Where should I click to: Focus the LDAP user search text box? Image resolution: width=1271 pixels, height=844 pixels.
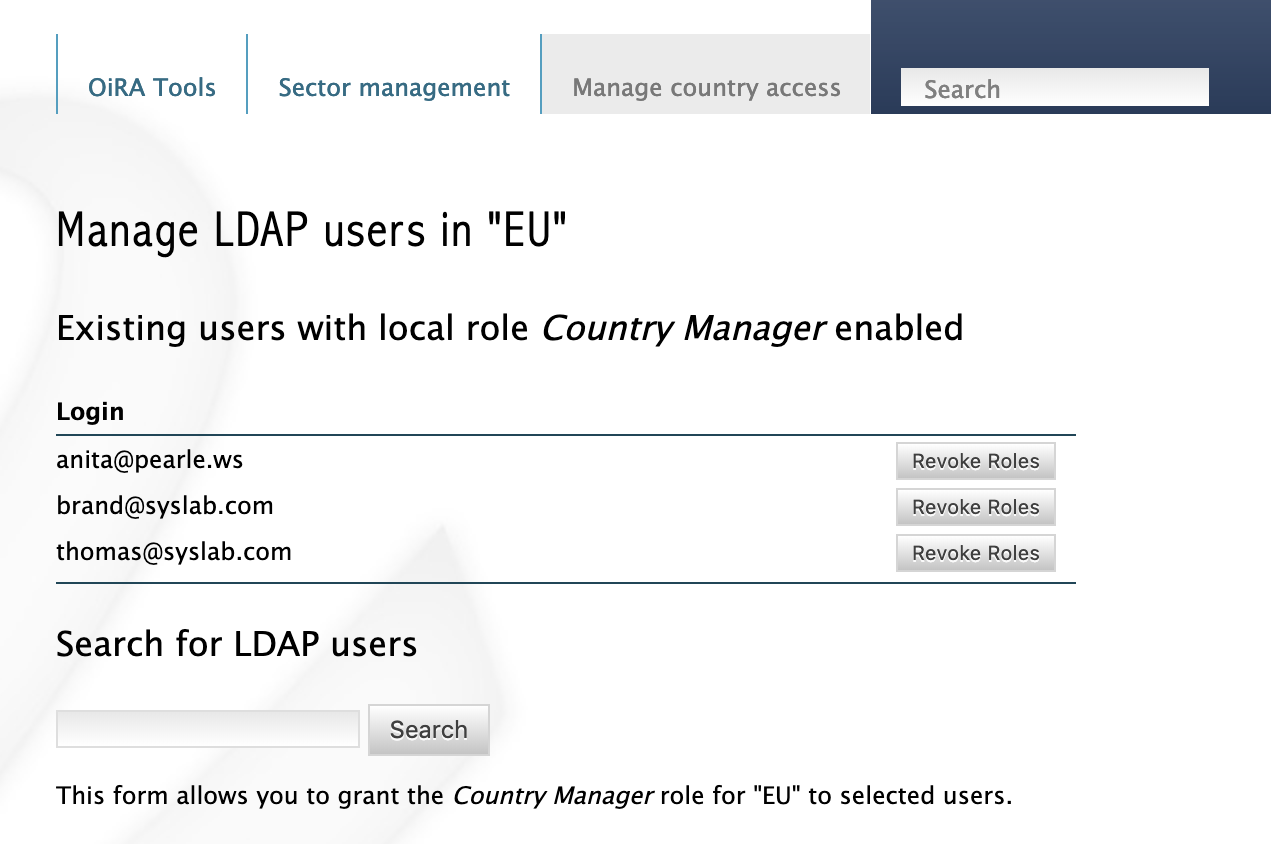pyautogui.click(x=208, y=729)
